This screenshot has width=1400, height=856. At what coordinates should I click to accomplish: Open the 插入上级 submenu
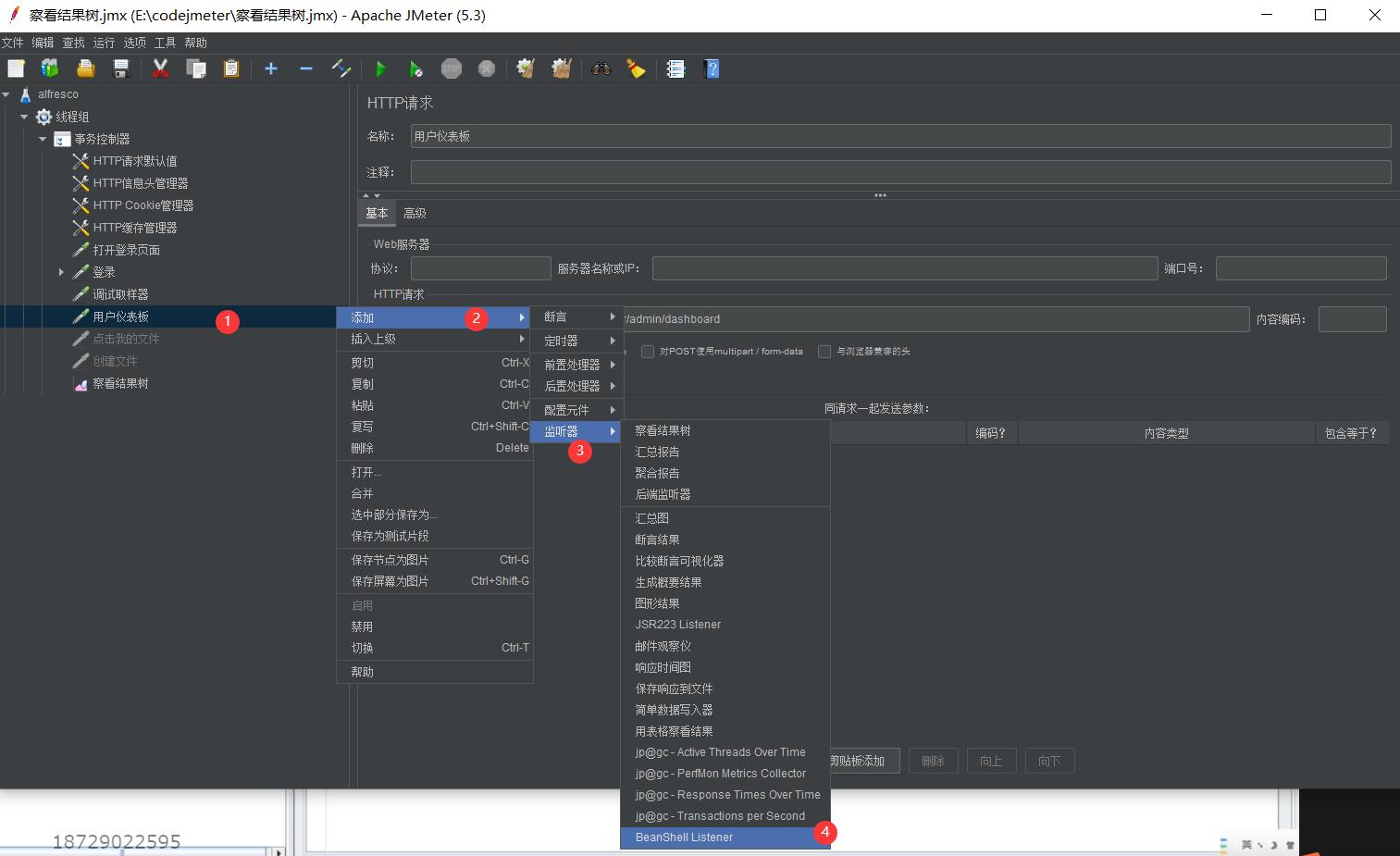[x=434, y=339]
